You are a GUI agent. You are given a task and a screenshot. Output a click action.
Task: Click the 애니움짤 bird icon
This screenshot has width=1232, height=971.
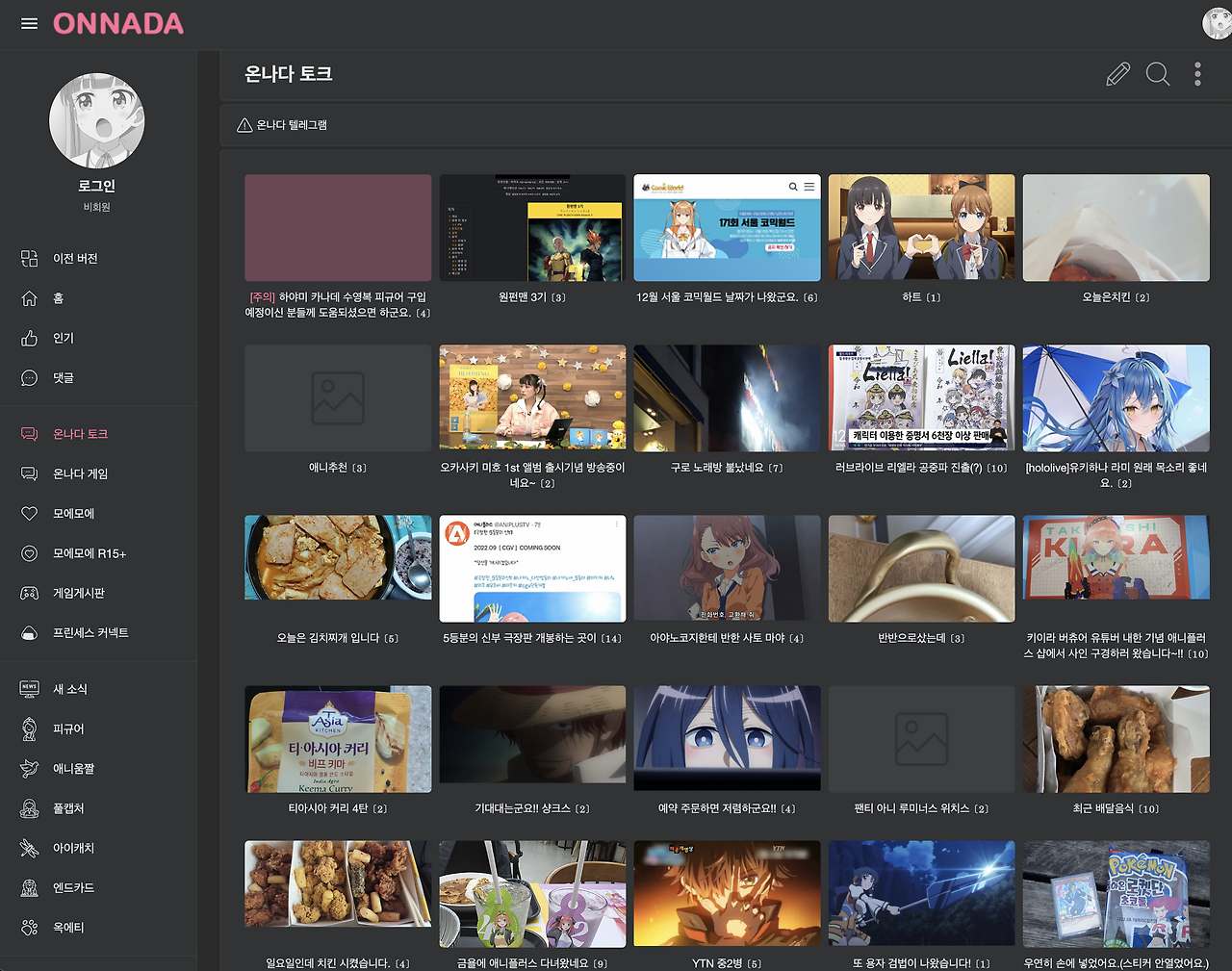(30, 768)
